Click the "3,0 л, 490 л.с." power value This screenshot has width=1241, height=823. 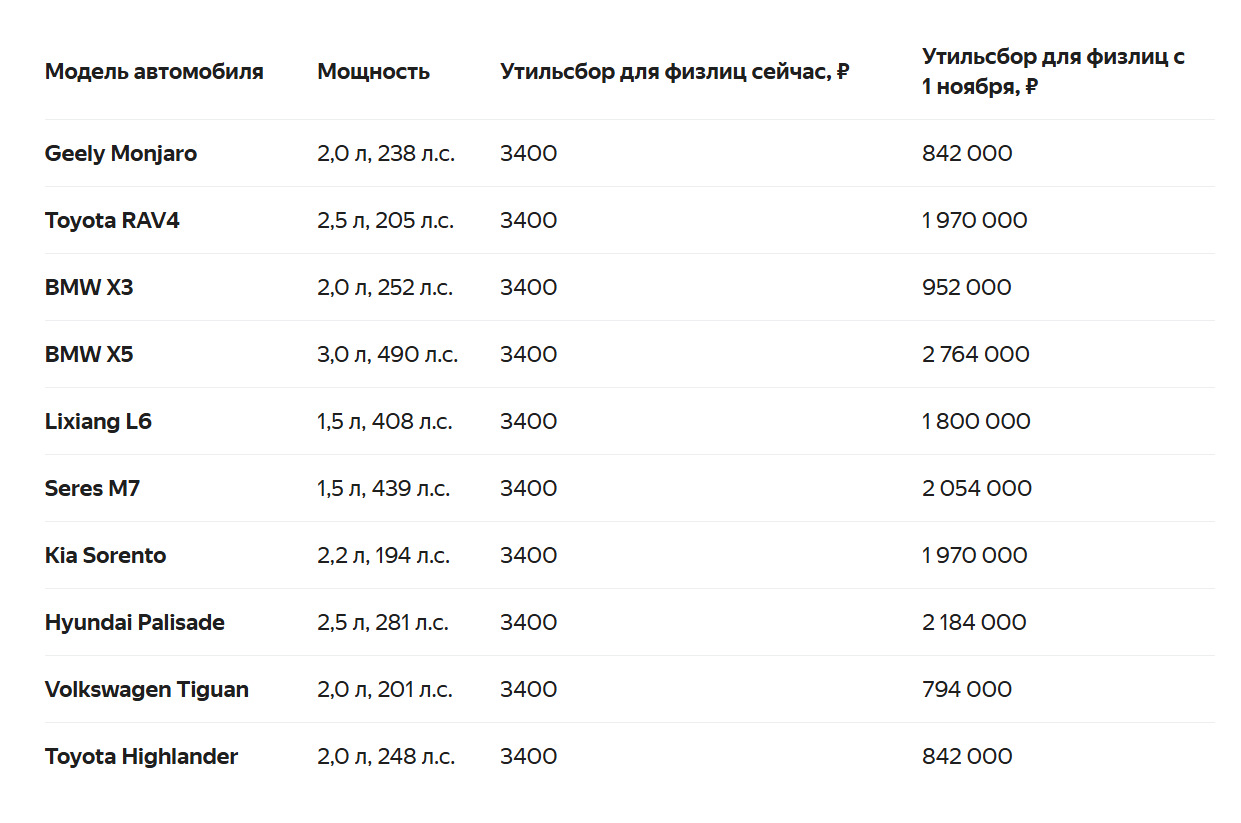pyautogui.click(x=387, y=355)
